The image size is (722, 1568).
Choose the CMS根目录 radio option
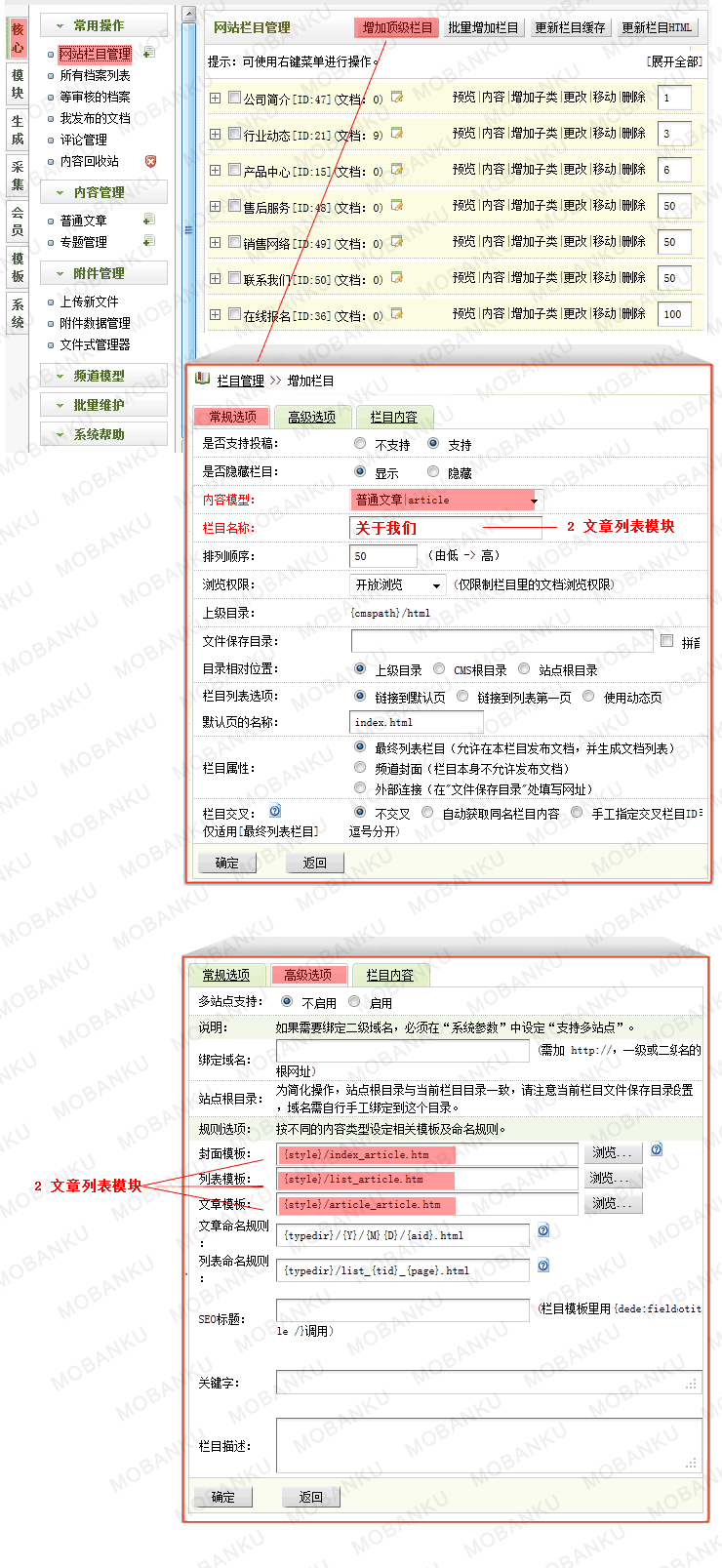439,668
